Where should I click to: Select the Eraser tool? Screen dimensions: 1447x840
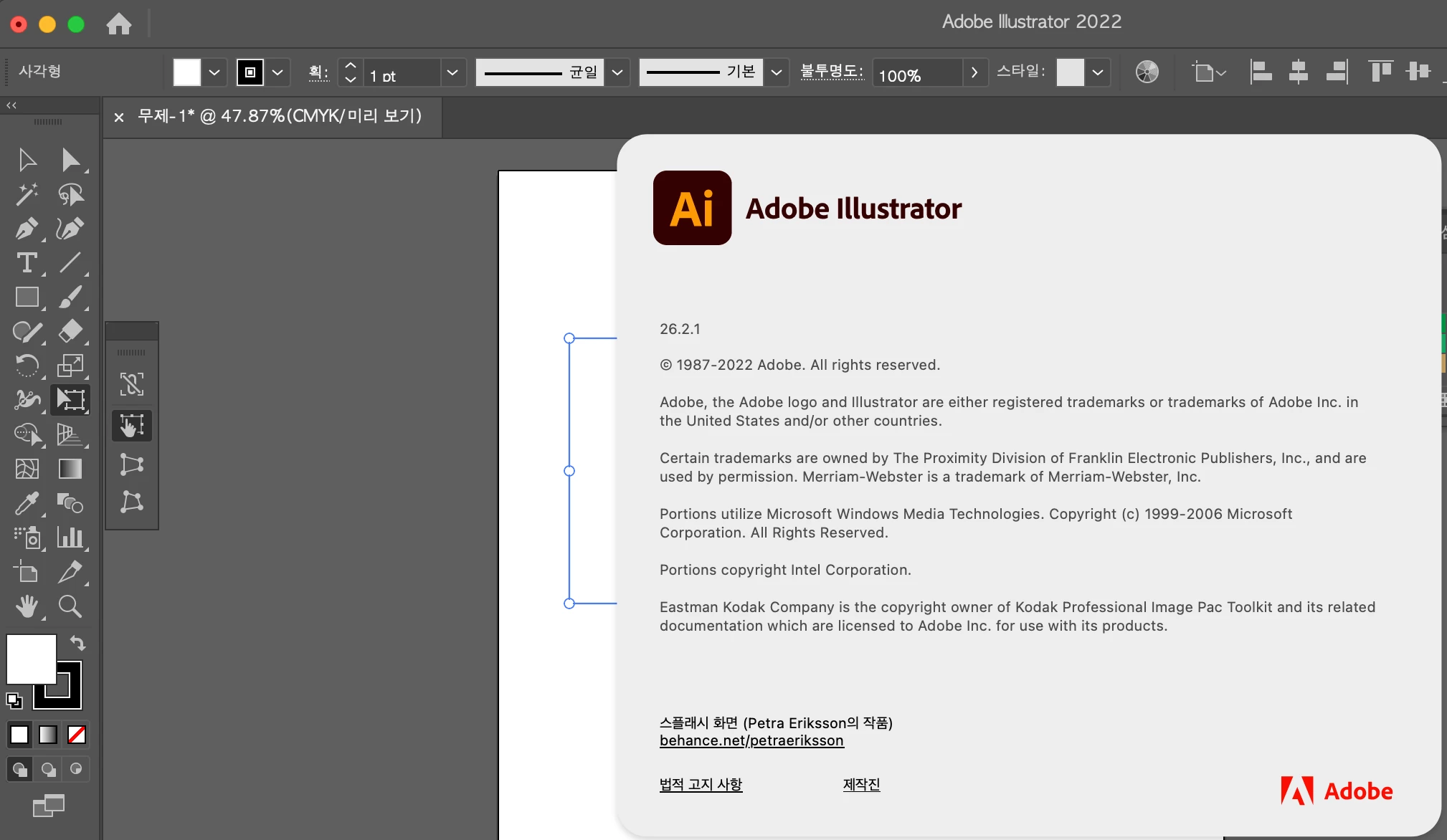click(70, 331)
